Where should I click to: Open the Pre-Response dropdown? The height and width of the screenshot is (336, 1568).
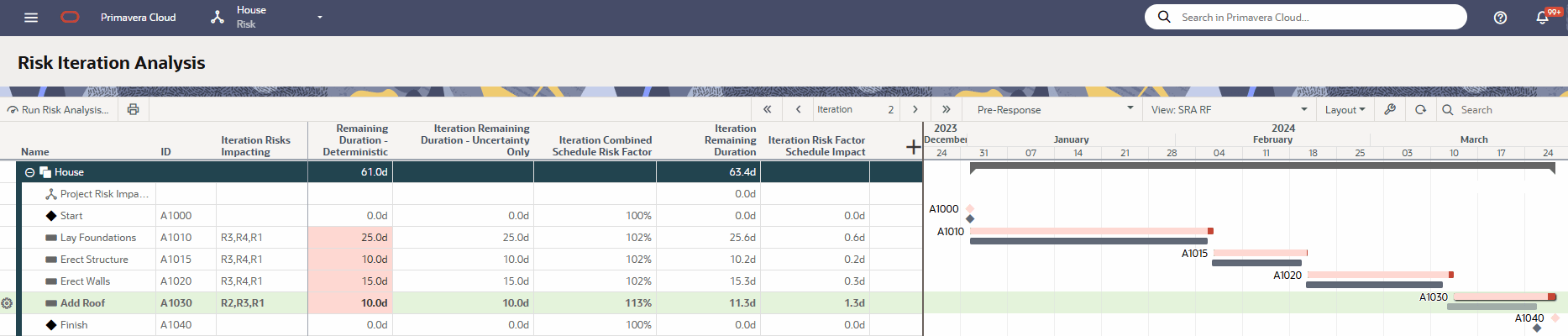pyautogui.click(x=1055, y=109)
